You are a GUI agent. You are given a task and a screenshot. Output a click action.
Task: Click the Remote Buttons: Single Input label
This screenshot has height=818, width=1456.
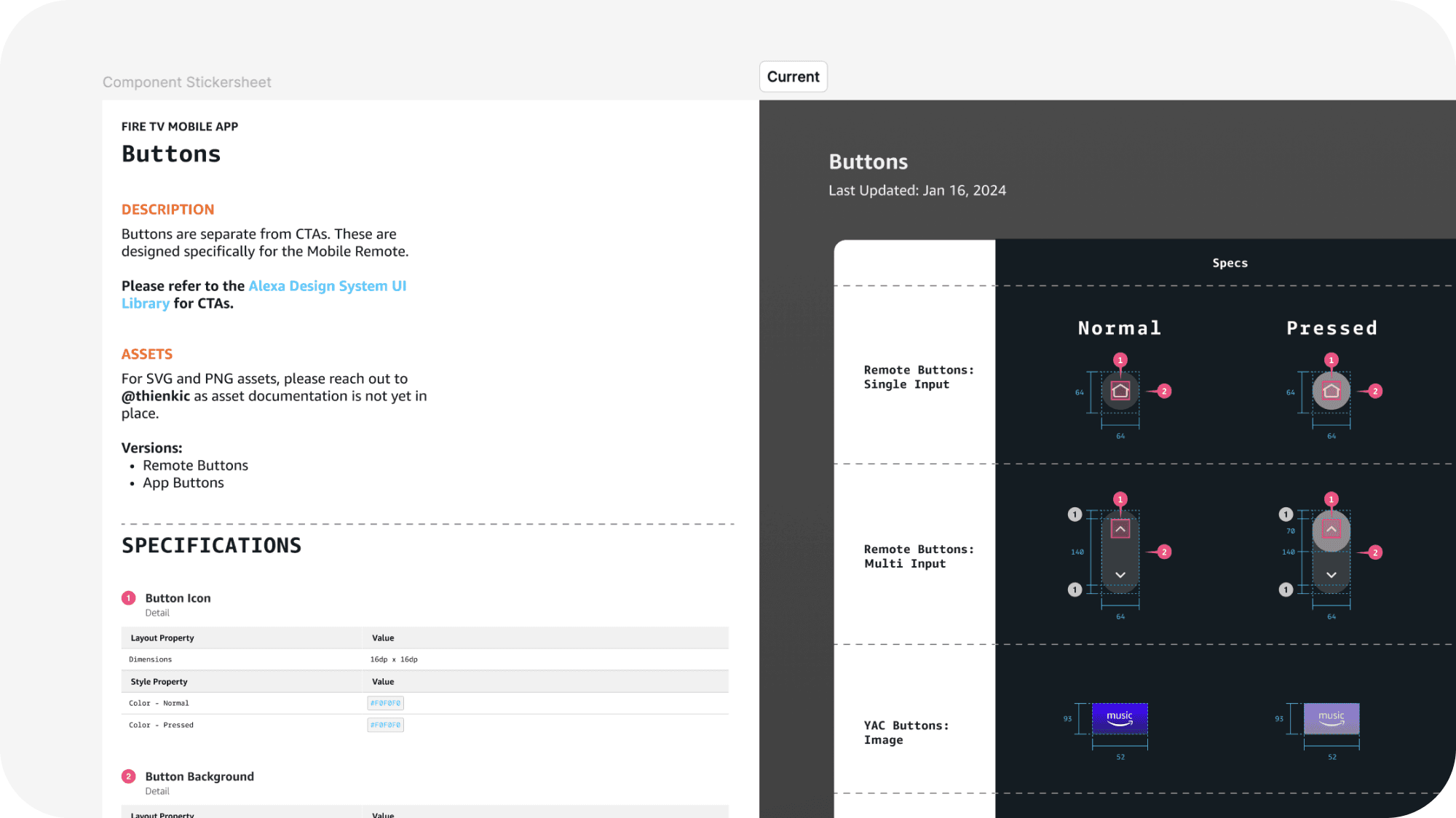[919, 377]
